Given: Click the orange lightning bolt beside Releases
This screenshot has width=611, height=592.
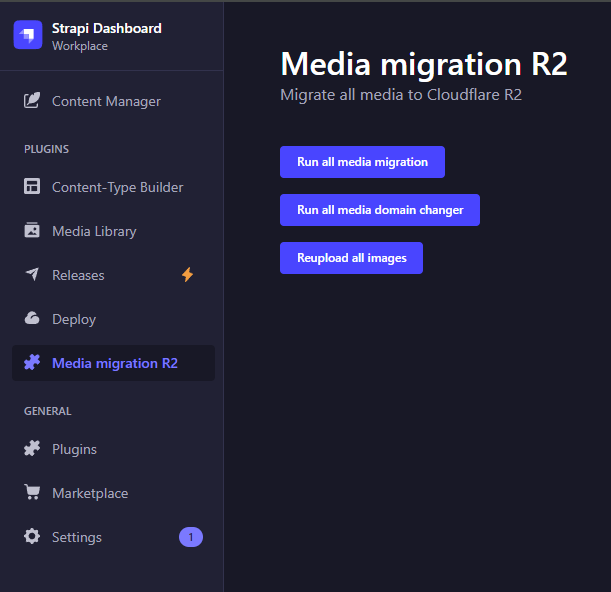Looking at the screenshot, I should pyautogui.click(x=187, y=275).
